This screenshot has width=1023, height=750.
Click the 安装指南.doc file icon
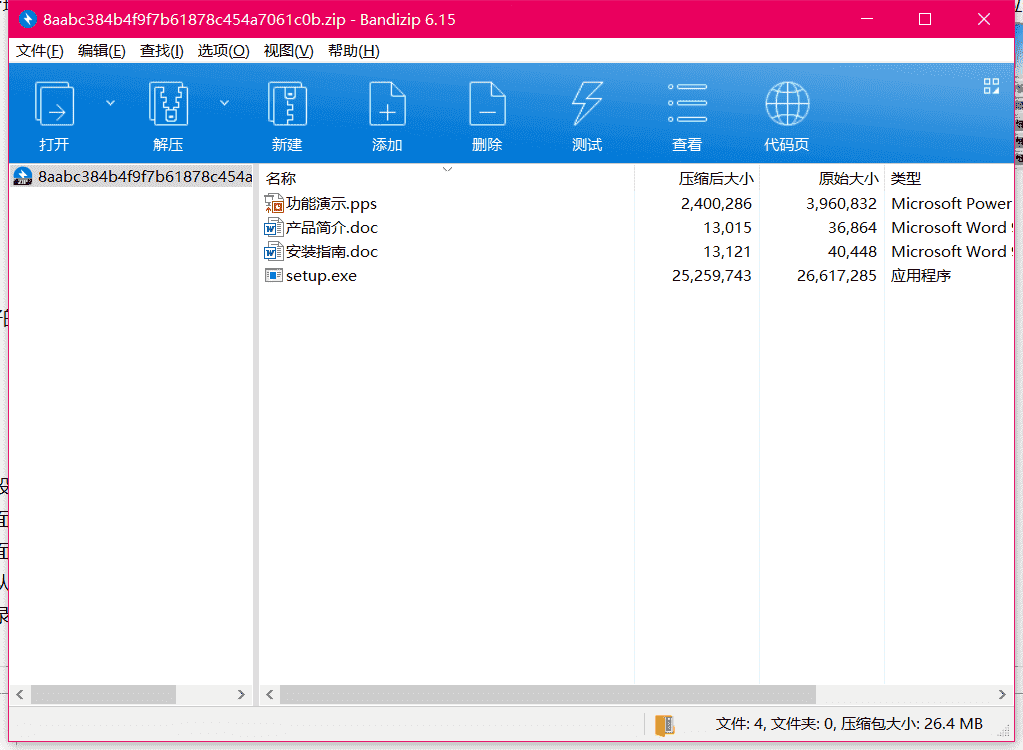pos(273,252)
